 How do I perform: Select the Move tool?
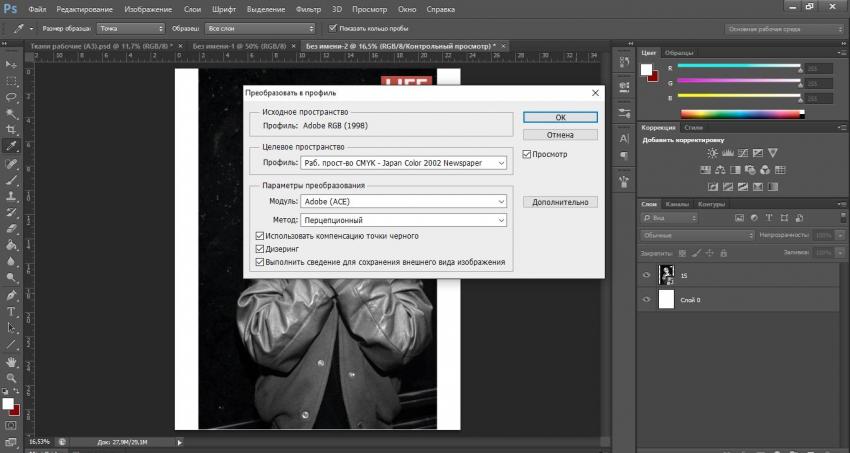pyautogui.click(x=12, y=62)
